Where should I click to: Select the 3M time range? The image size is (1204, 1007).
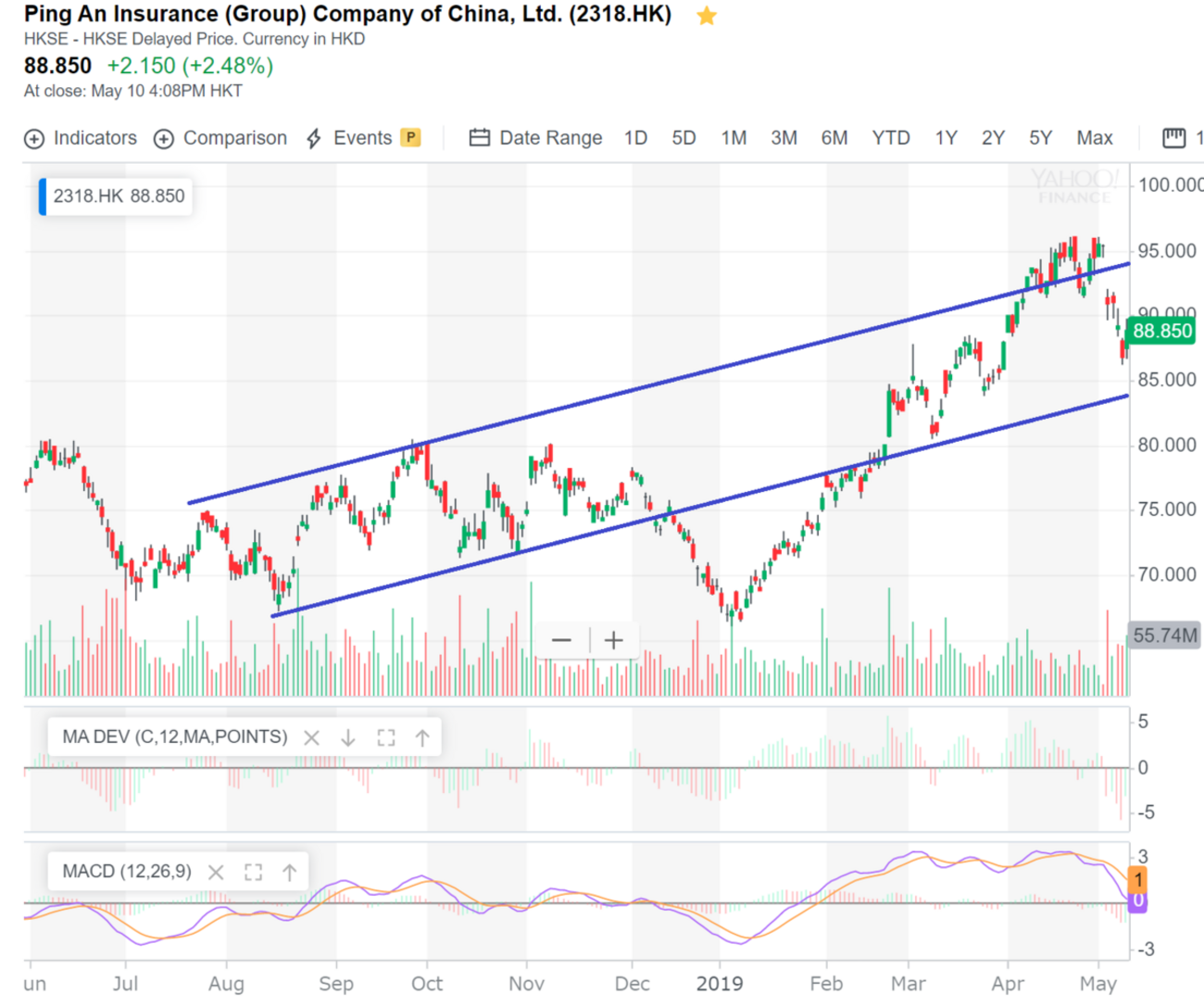point(784,138)
